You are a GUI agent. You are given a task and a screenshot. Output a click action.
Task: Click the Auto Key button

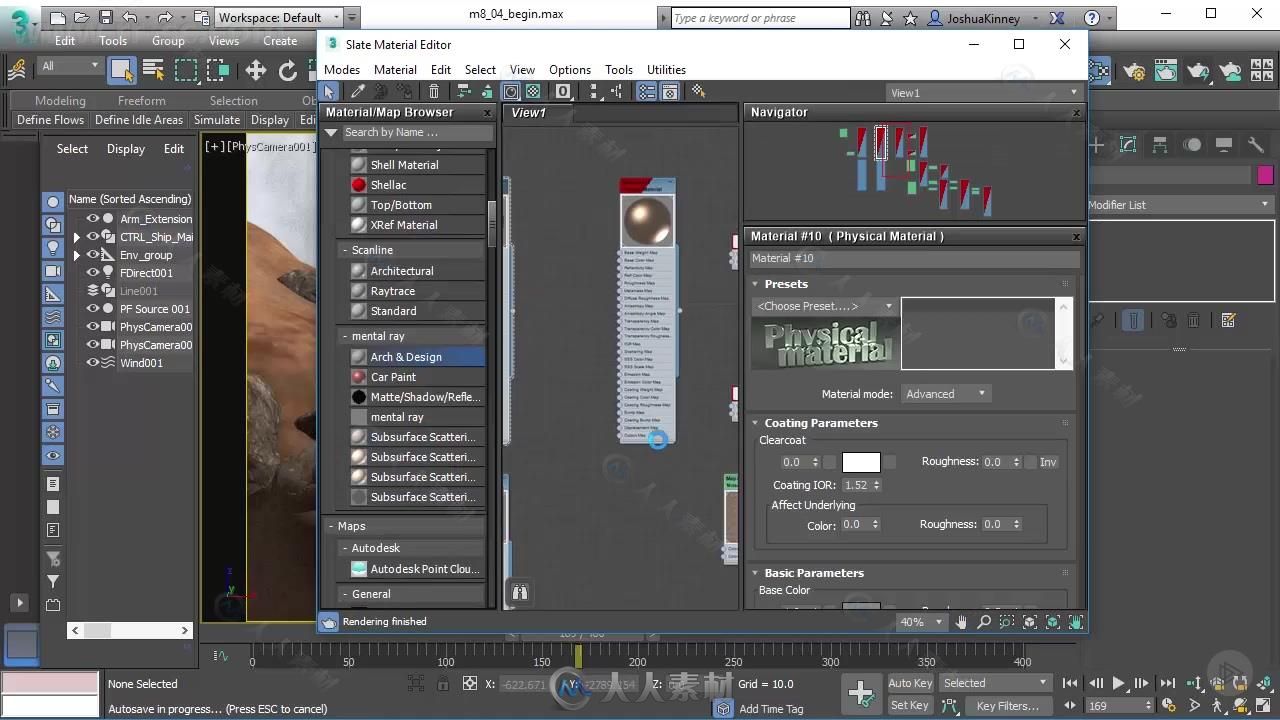910,683
